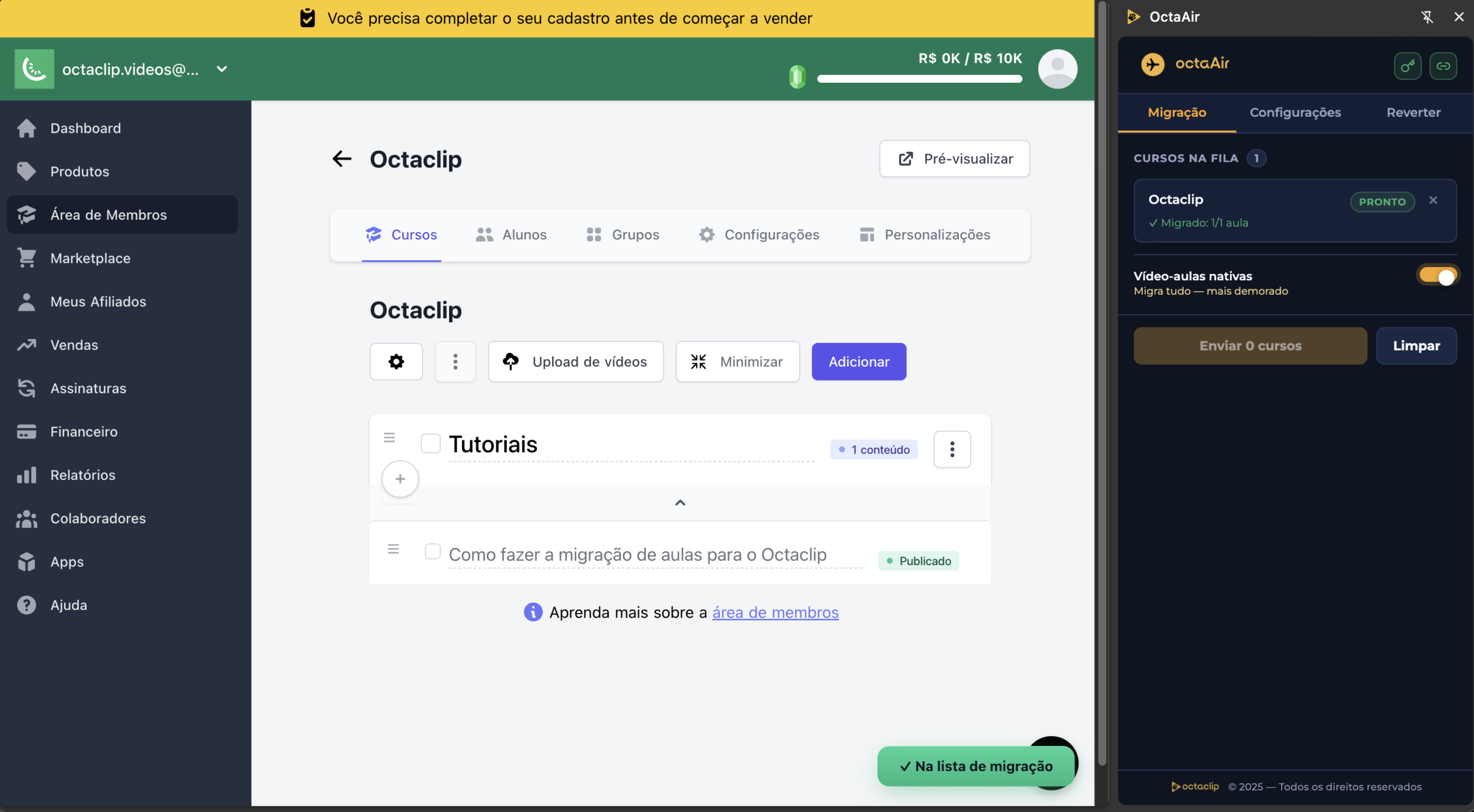Open Assinaturas in the sidebar
This screenshot has height=812, width=1474.
tap(88, 388)
